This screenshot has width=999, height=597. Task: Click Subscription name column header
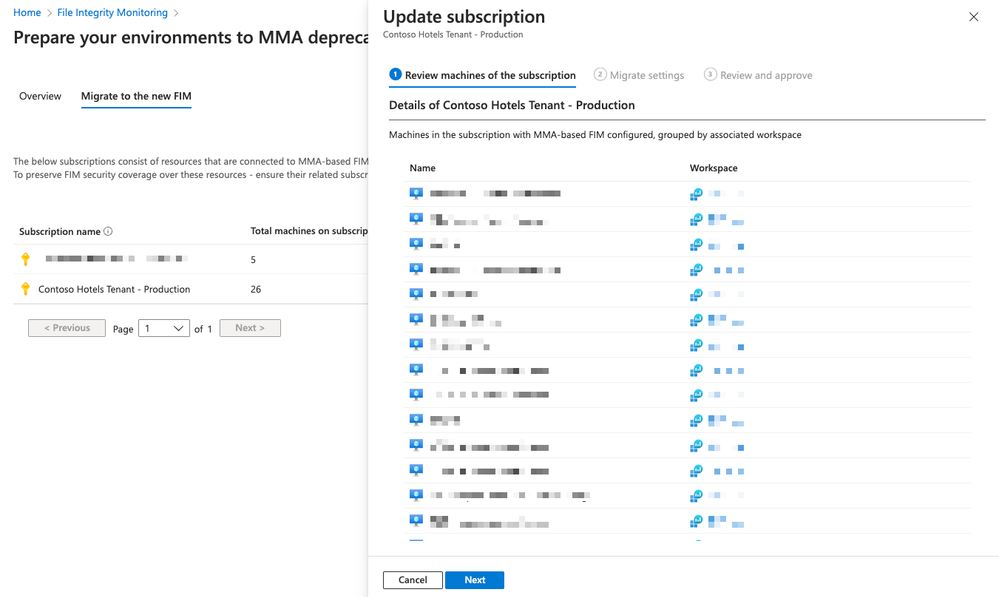(60, 231)
